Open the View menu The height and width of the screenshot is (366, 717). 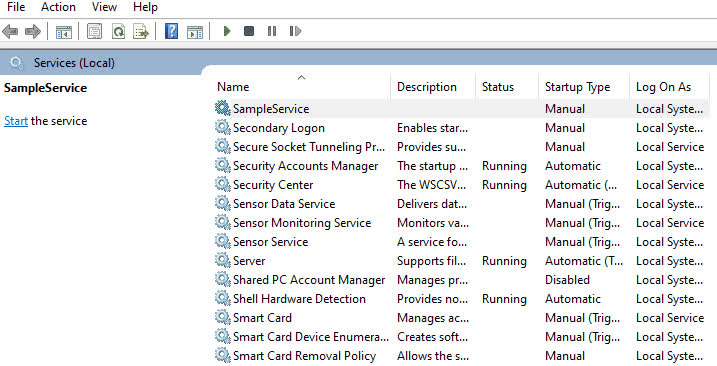click(x=104, y=7)
